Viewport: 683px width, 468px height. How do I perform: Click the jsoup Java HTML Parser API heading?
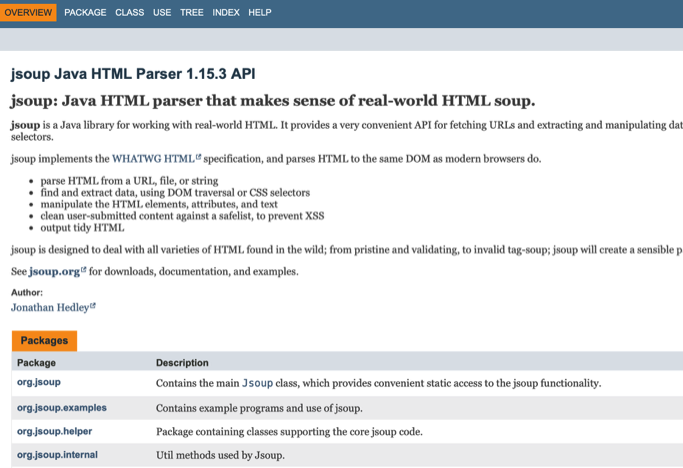point(133,74)
